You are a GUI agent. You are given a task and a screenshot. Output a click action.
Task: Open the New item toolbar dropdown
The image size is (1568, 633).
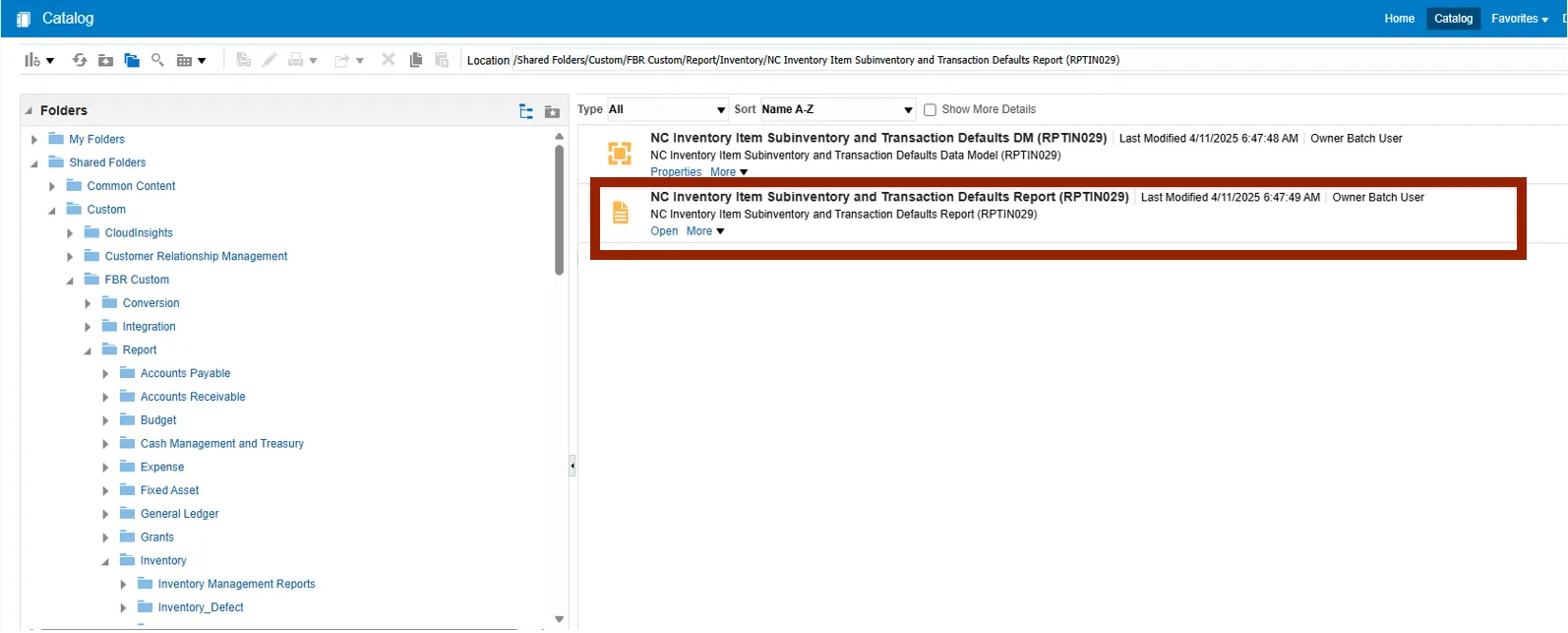(x=38, y=60)
